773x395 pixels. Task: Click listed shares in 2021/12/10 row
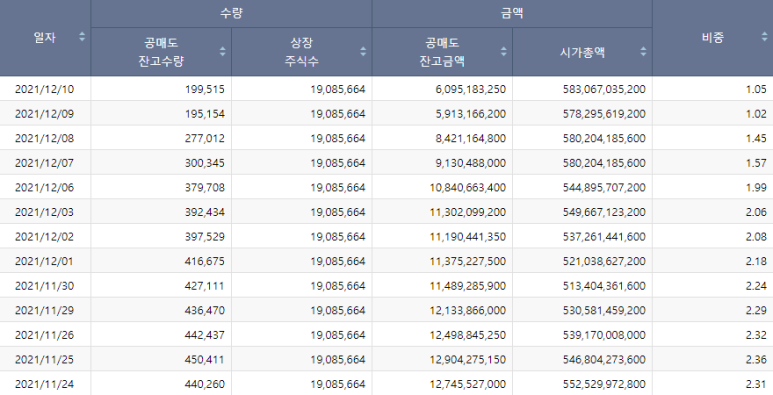click(338, 89)
